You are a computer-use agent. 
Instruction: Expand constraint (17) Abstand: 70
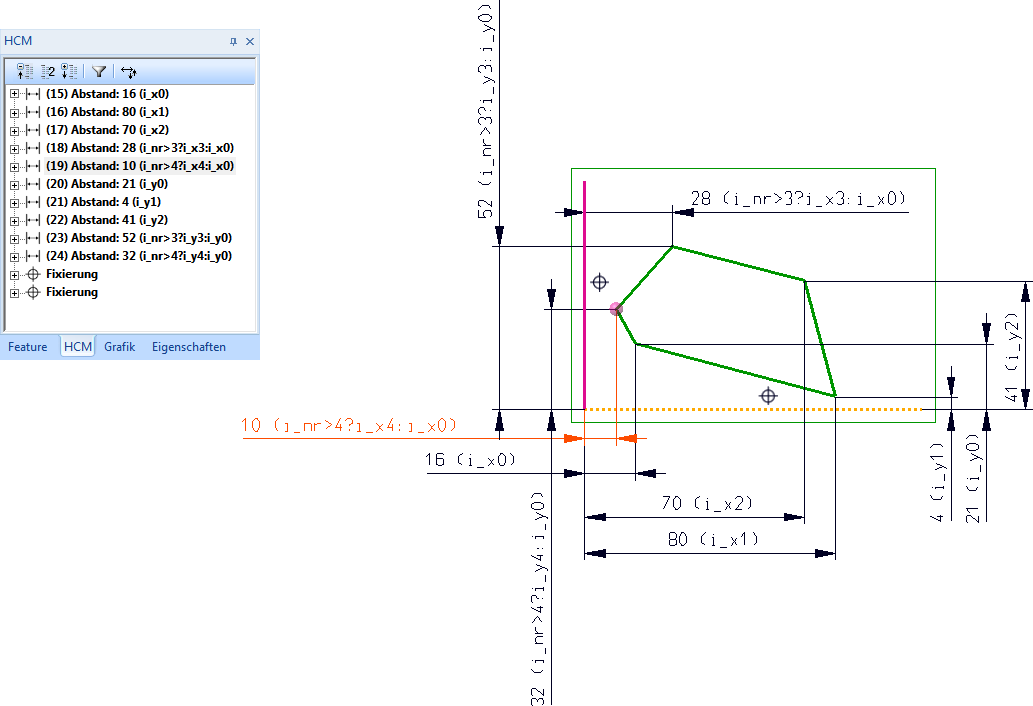coord(14,130)
